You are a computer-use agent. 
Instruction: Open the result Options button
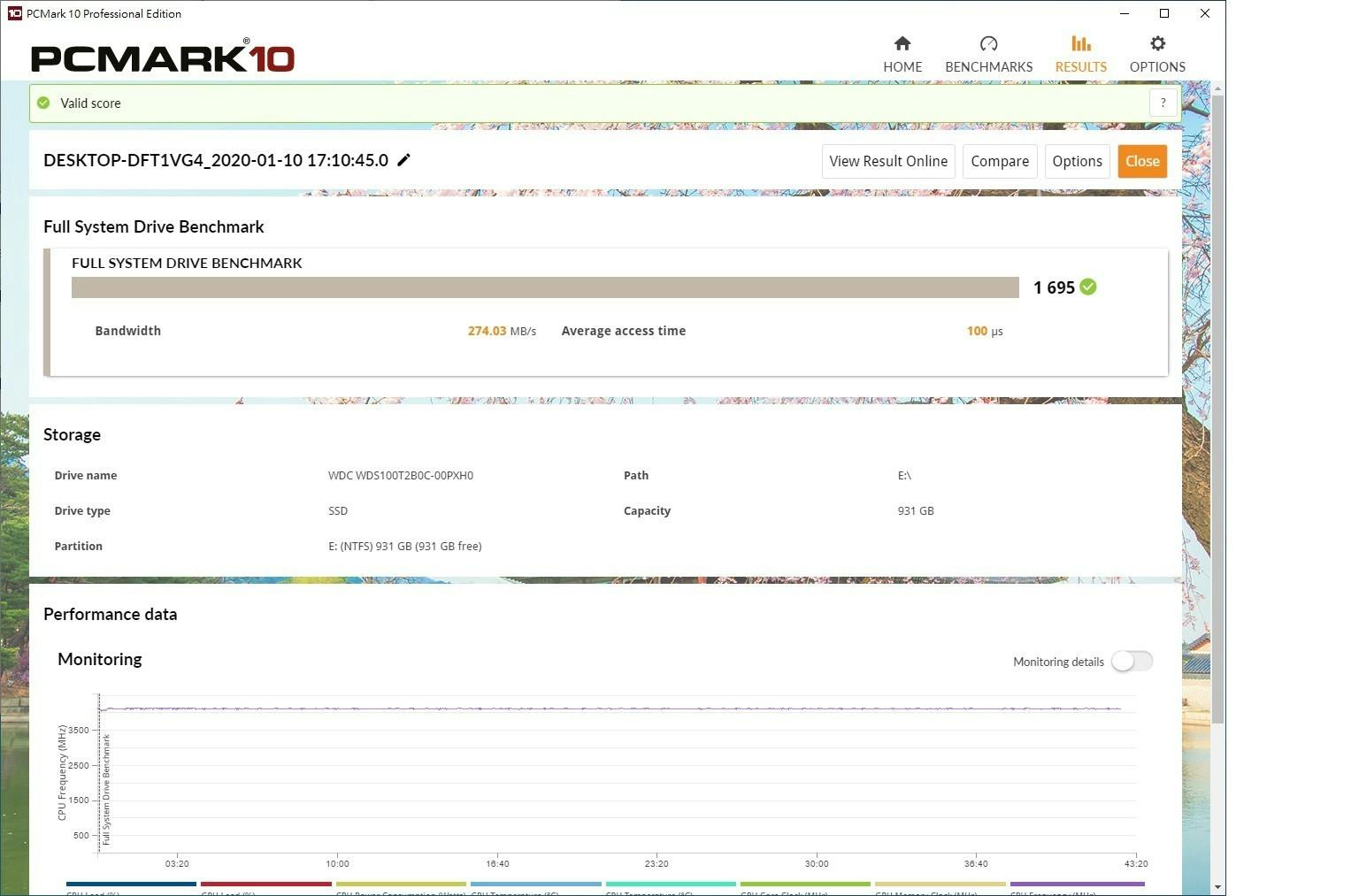coord(1077,161)
